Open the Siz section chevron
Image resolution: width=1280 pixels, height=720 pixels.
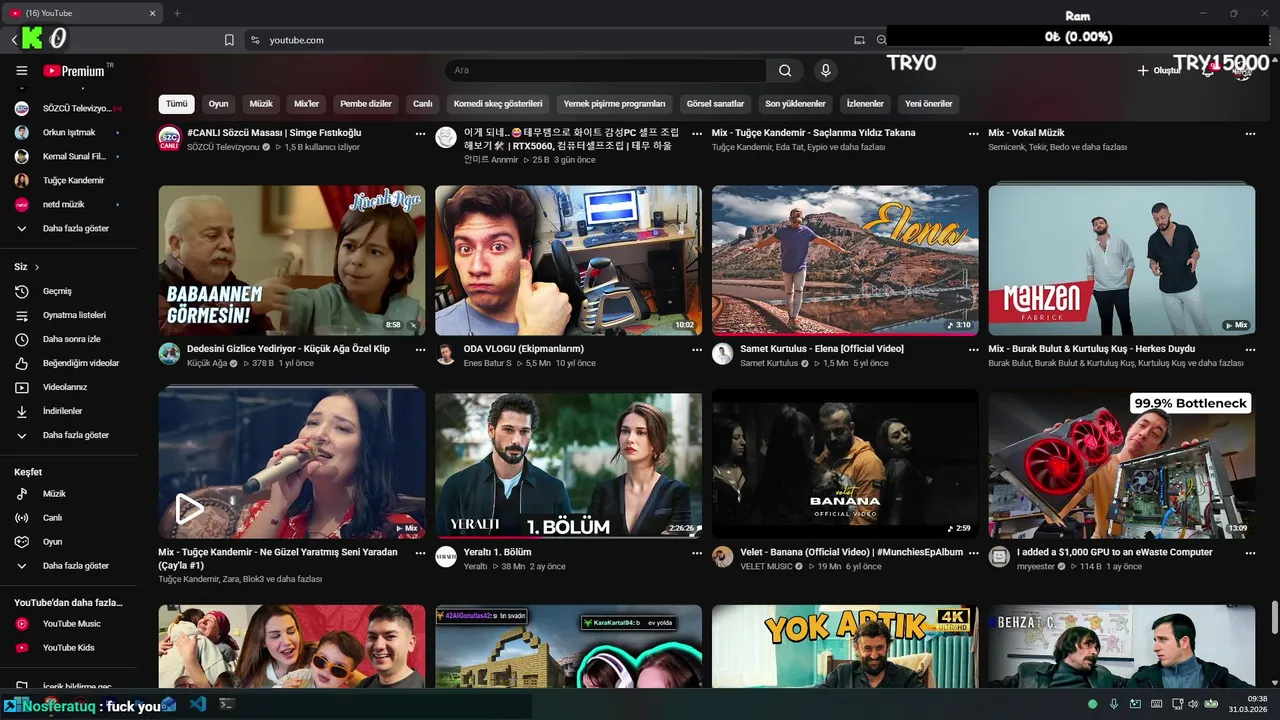[x=37, y=267]
